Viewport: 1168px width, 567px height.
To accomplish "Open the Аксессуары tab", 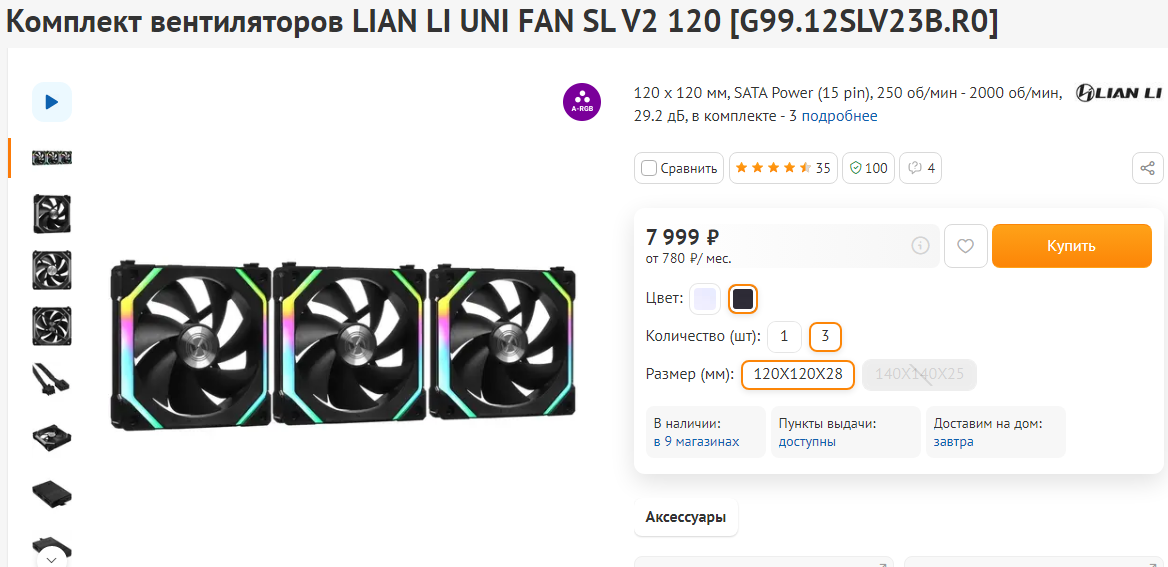I will pyautogui.click(x=685, y=517).
